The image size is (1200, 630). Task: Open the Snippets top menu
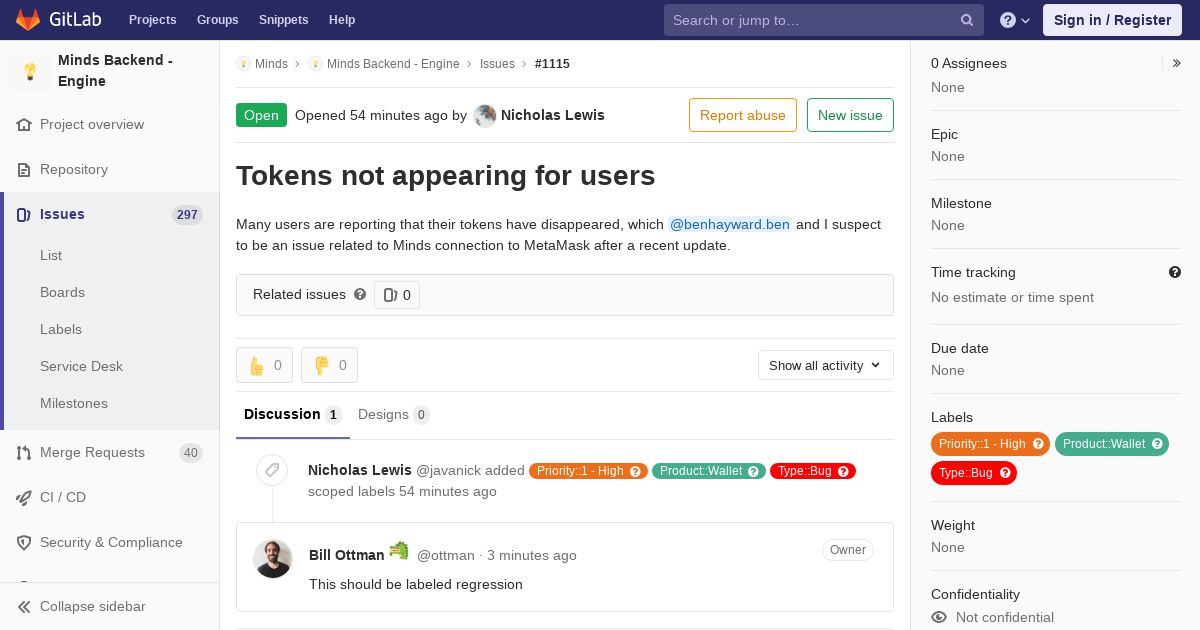coord(284,20)
